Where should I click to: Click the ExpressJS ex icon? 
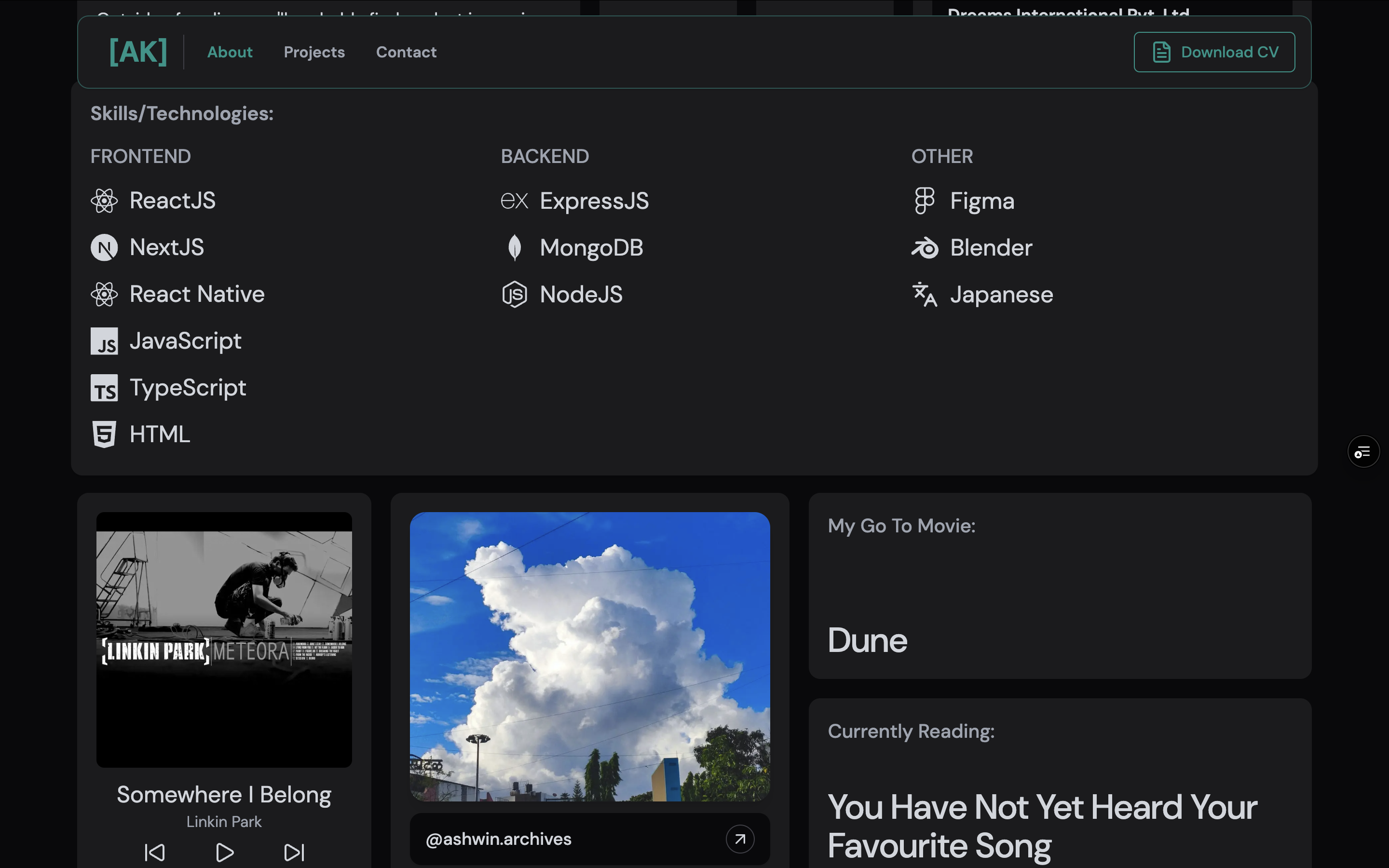(514, 201)
